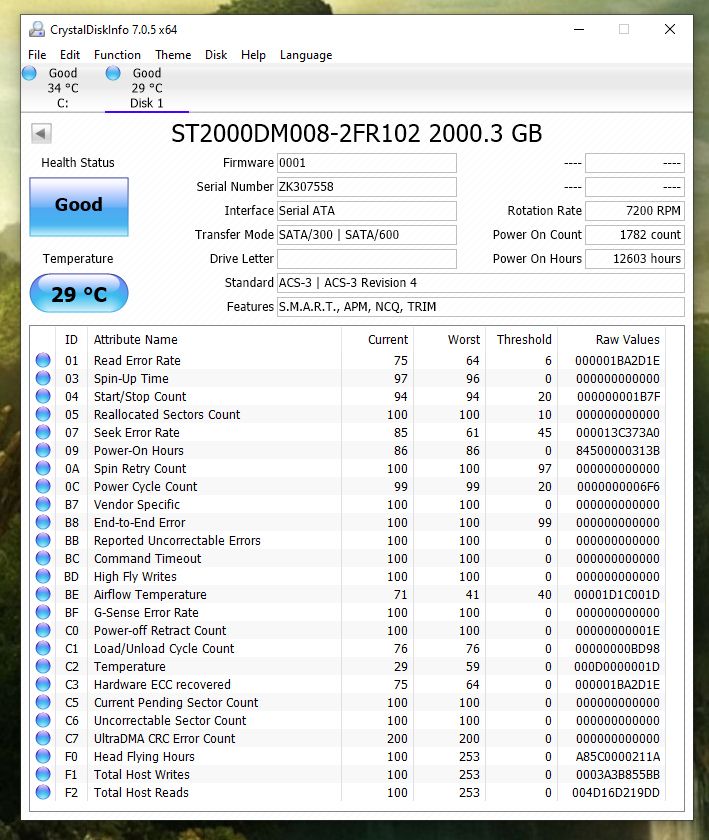Viewport: 709px width, 840px height.
Task: Click the Firmware field showing 0001
Action: coord(367,163)
